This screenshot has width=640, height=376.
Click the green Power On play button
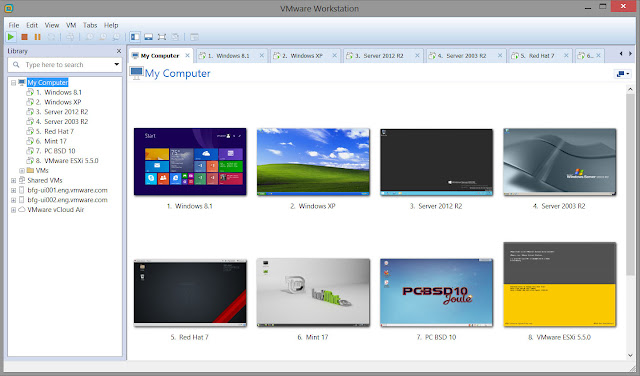click(x=11, y=37)
